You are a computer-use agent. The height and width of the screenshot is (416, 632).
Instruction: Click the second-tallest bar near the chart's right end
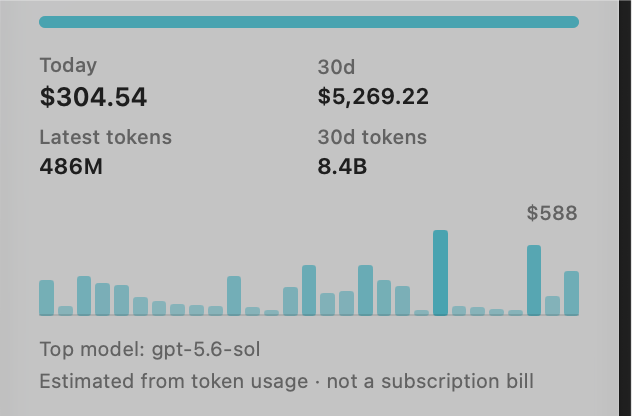[x=534, y=280]
